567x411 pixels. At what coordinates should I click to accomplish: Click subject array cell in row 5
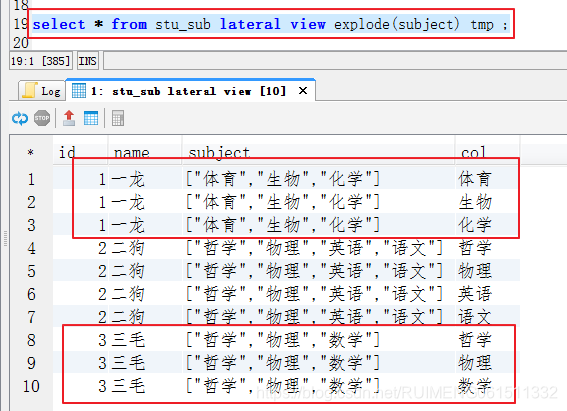click(319, 271)
